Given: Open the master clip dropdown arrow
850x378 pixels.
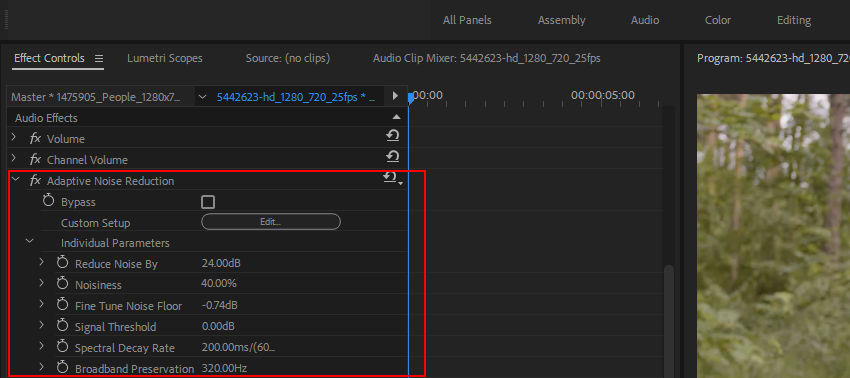Looking at the screenshot, I should 202,97.
